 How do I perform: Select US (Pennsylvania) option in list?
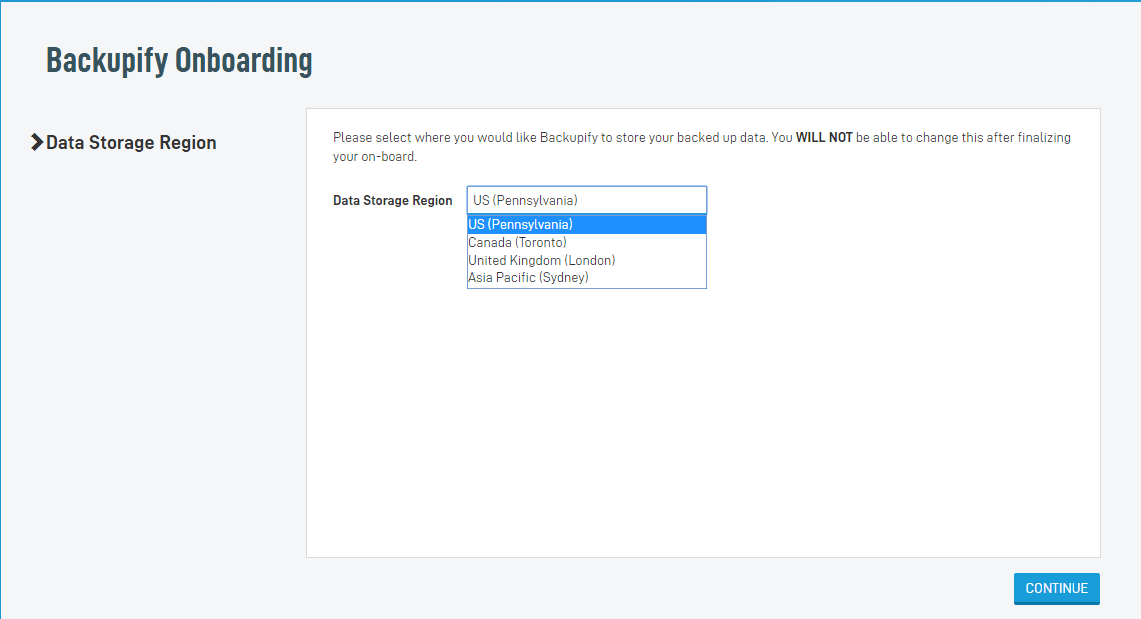pyautogui.click(x=587, y=225)
